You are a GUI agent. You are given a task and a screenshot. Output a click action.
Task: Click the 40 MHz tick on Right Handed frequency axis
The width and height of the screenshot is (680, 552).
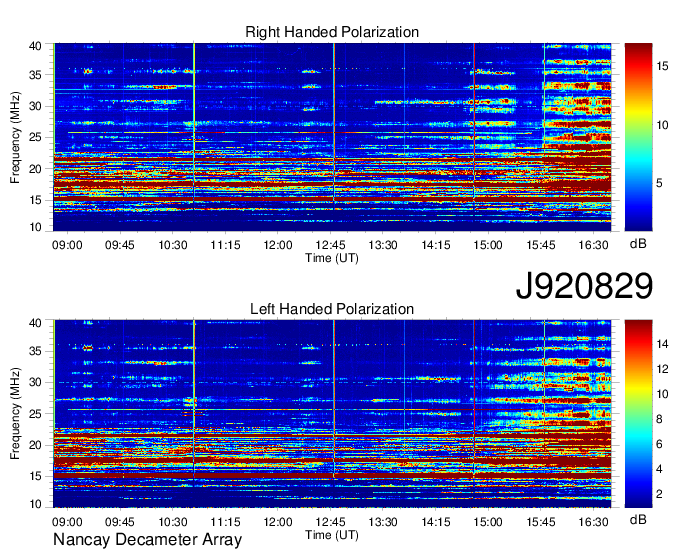36,46
